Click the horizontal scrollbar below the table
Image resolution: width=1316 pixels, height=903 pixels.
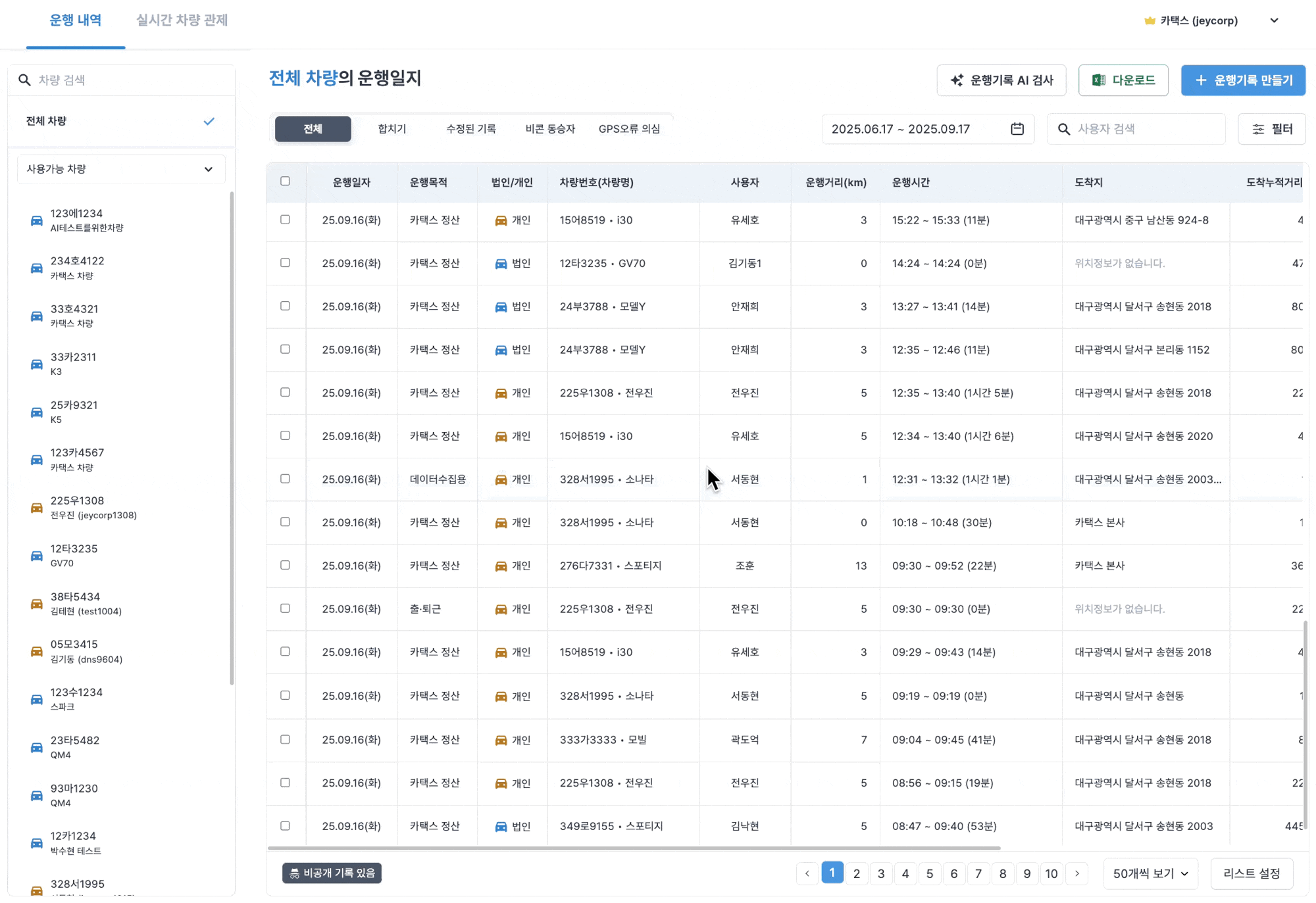(633, 848)
